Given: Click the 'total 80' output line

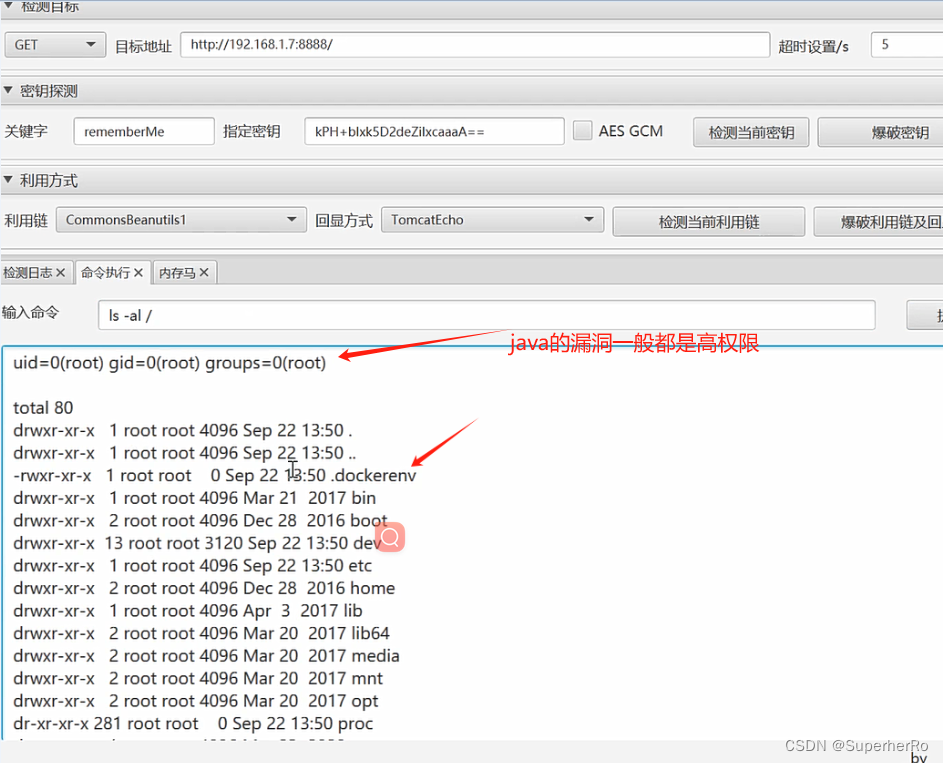Looking at the screenshot, I should [x=43, y=408].
